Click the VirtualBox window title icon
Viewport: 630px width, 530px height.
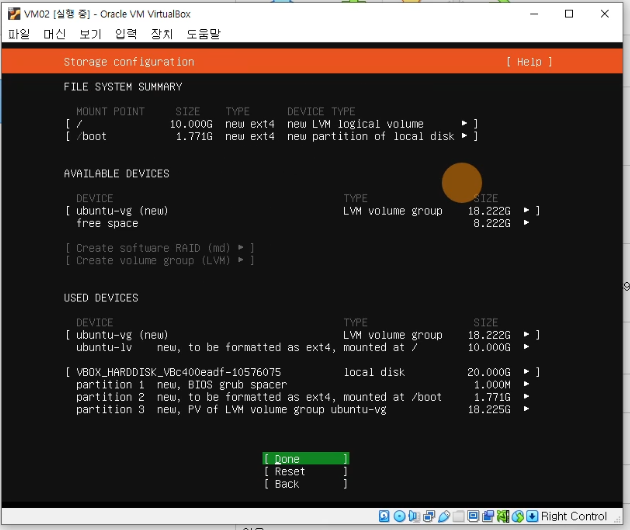[x=14, y=14]
